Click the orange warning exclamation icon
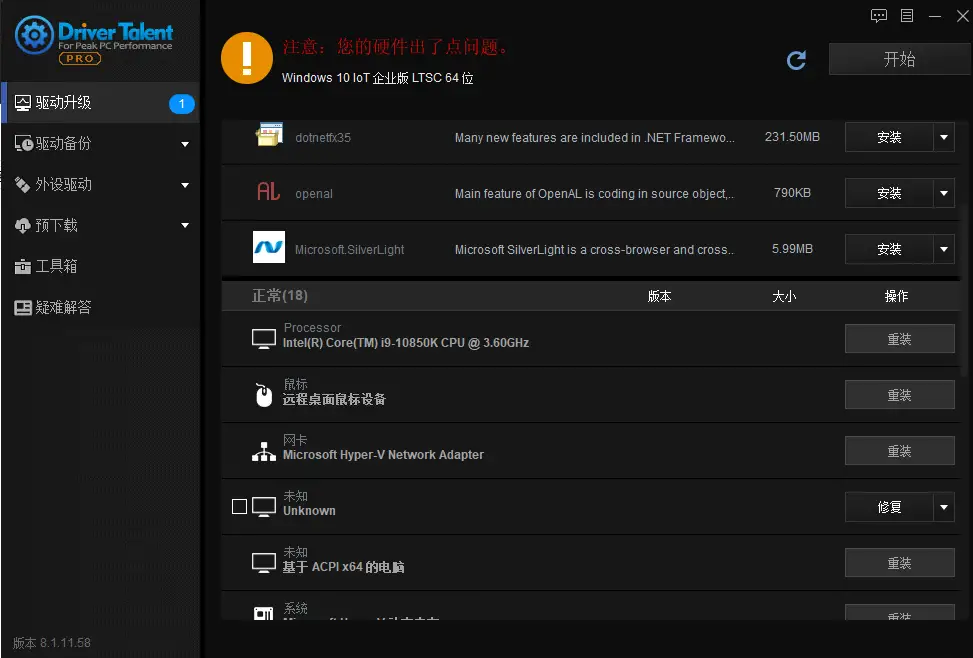Image resolution: width=973 pixels, height=658 pixels. 247,58
